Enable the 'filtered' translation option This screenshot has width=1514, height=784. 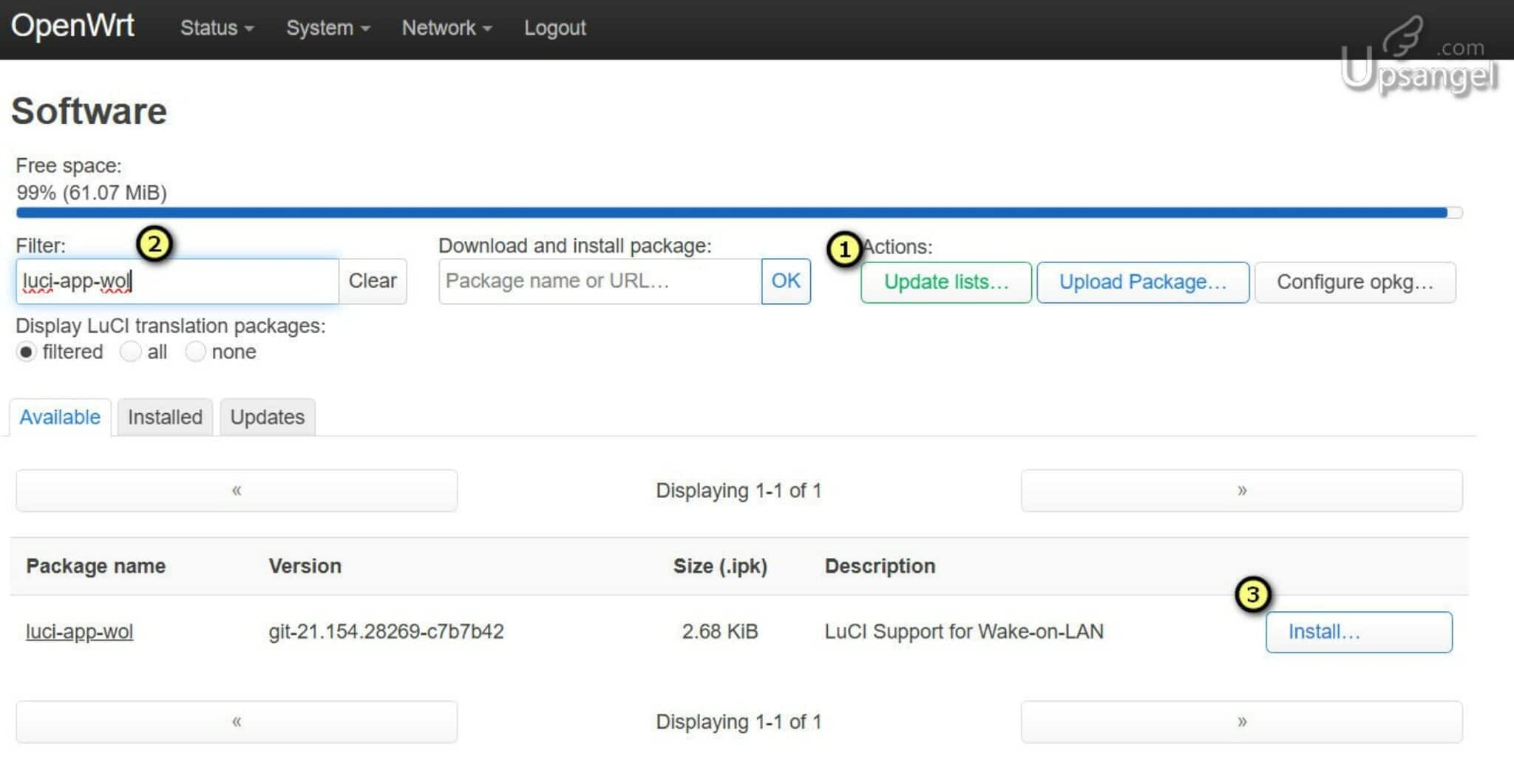27,352
